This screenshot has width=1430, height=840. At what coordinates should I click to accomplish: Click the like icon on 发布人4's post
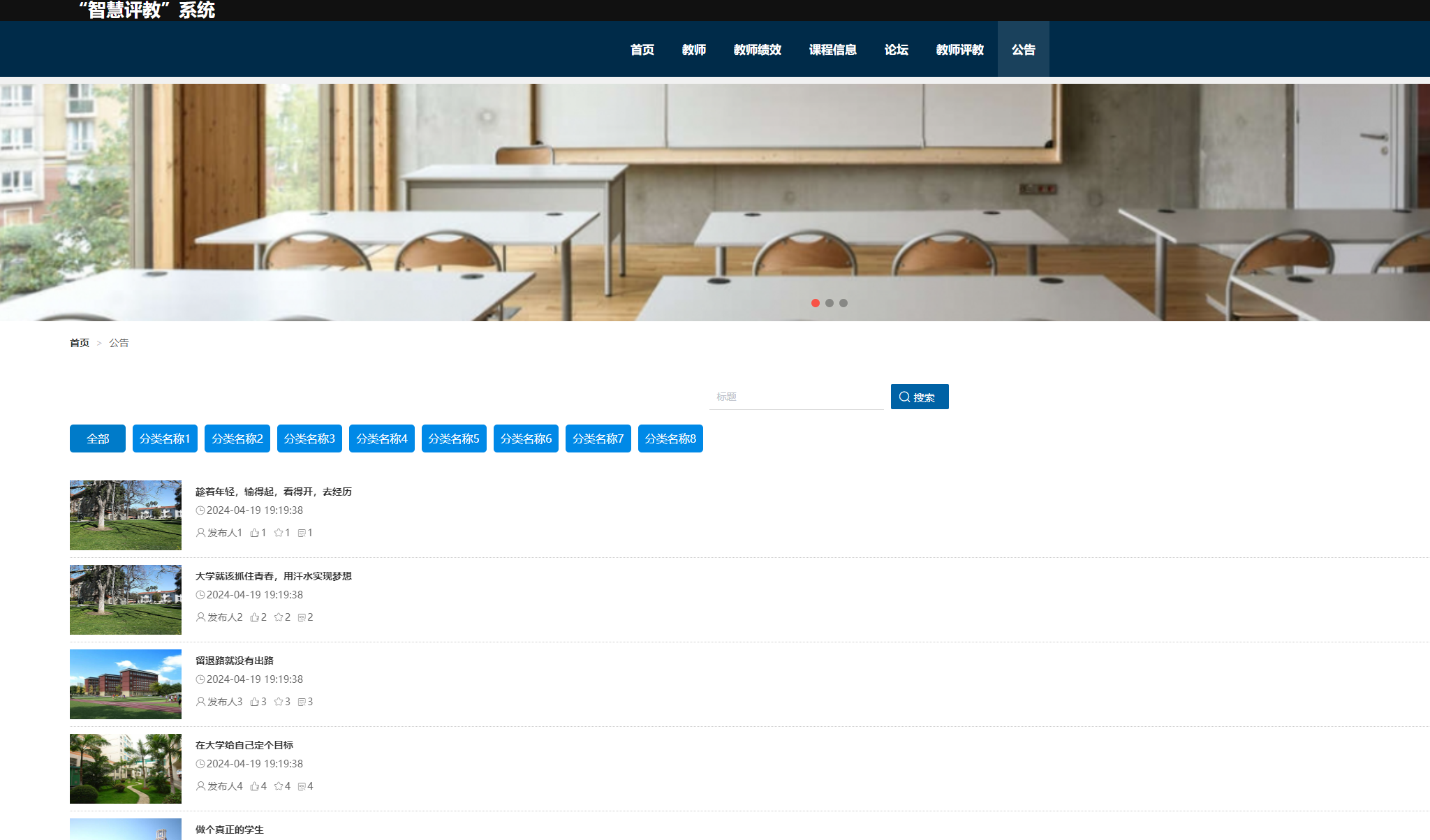pos(255,786)
